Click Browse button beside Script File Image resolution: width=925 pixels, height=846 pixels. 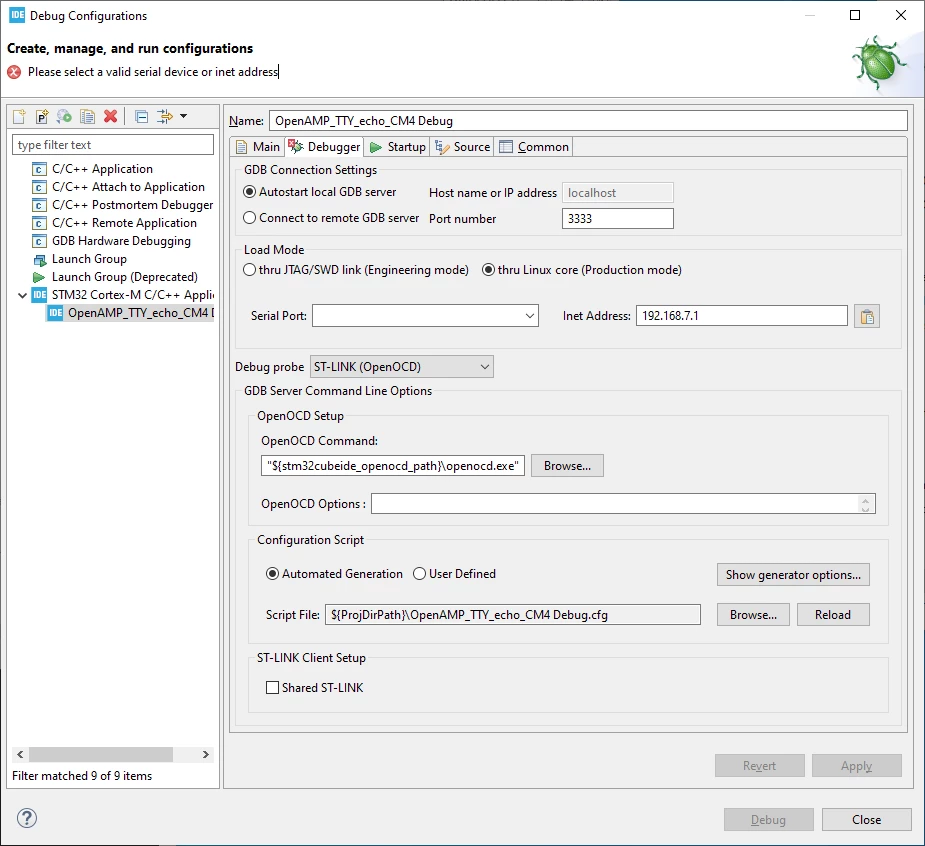point(753,615)
